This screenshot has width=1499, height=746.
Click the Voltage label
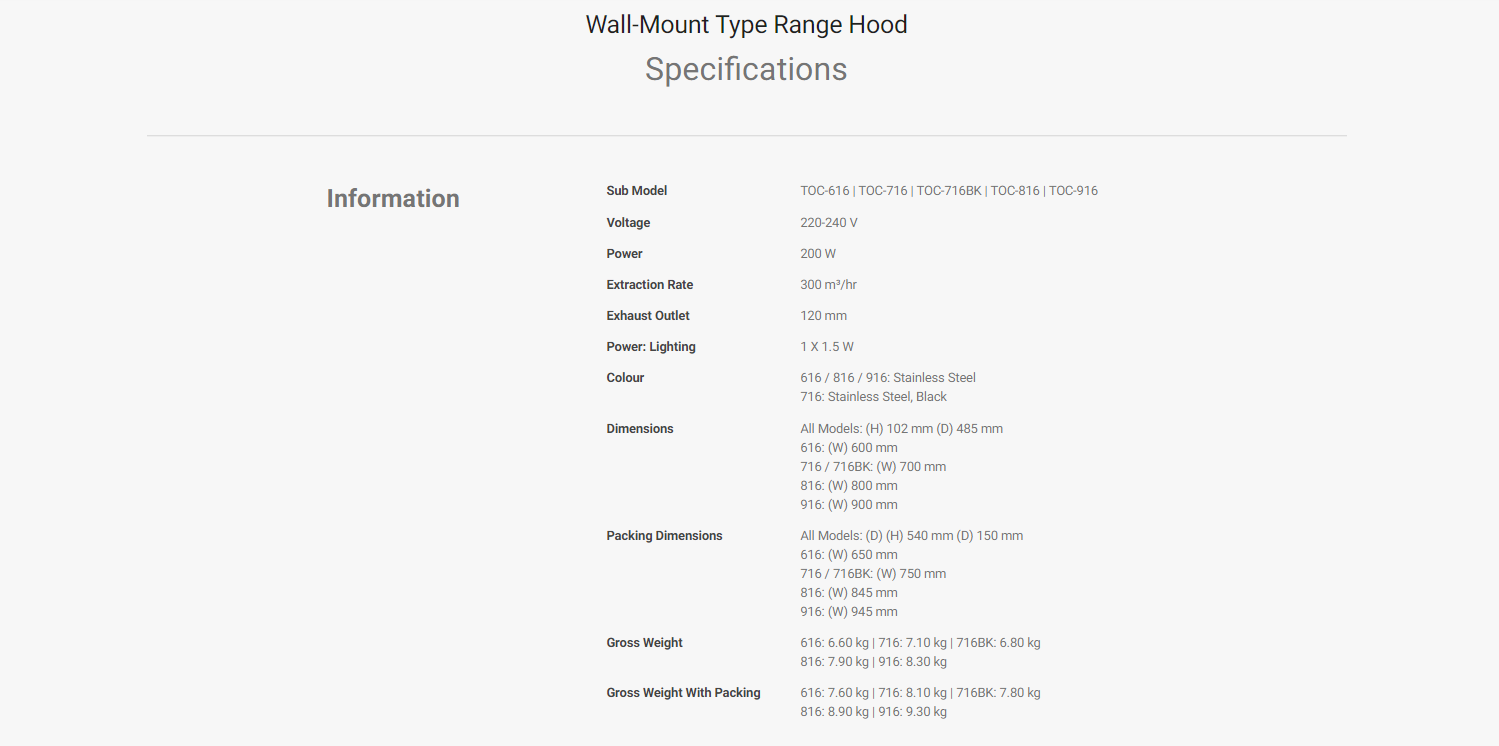pyautogui.click(x=628, y=223)
